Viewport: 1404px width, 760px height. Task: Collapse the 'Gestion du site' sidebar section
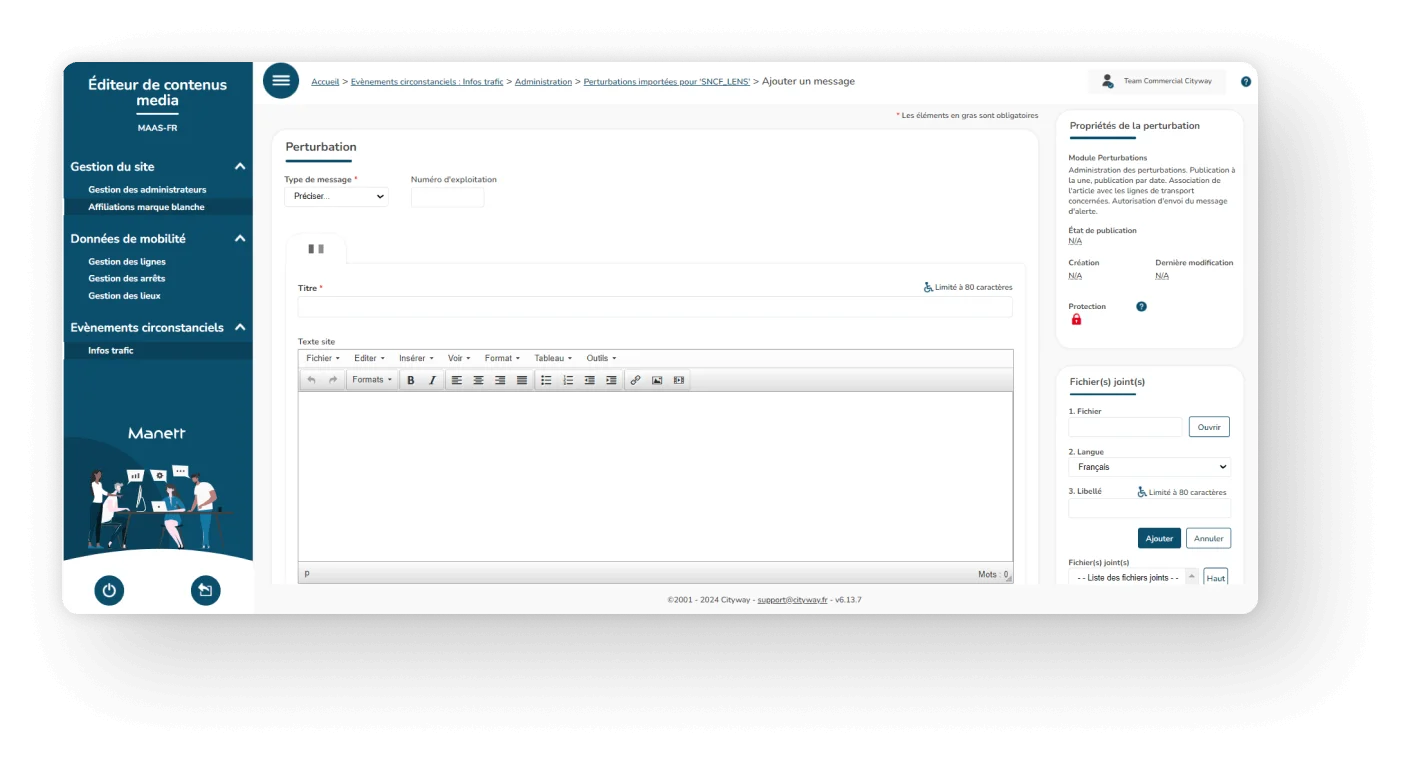coord(238,166)
